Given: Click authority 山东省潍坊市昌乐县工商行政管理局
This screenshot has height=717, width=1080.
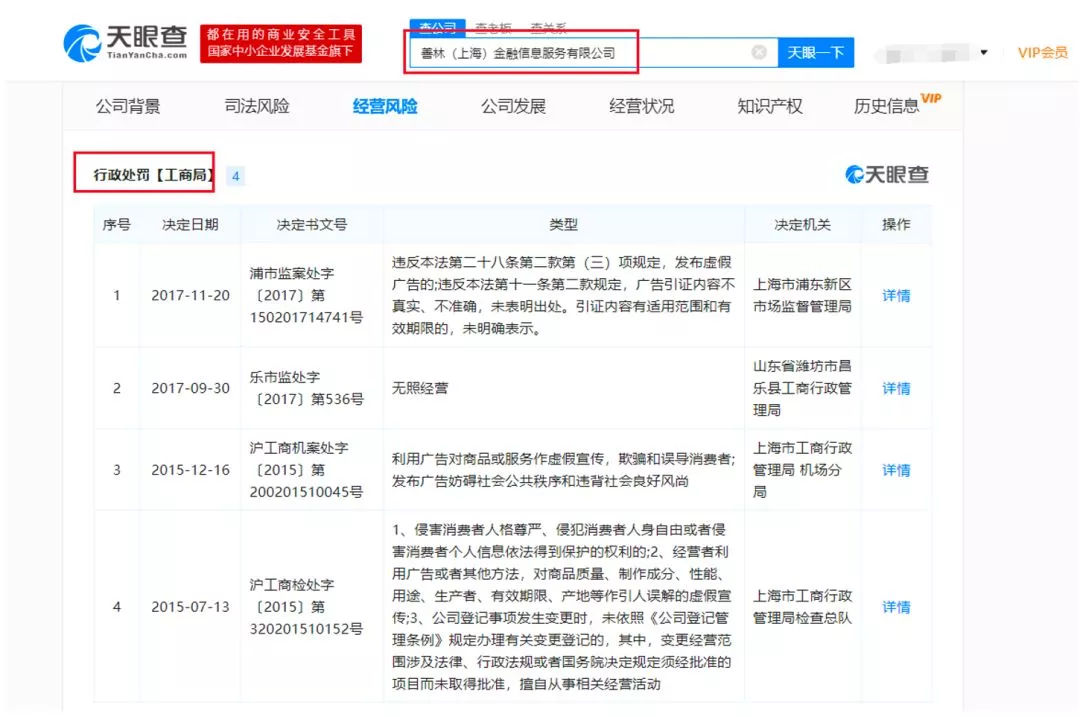Looking at the screenshot, I should [802, 388].
